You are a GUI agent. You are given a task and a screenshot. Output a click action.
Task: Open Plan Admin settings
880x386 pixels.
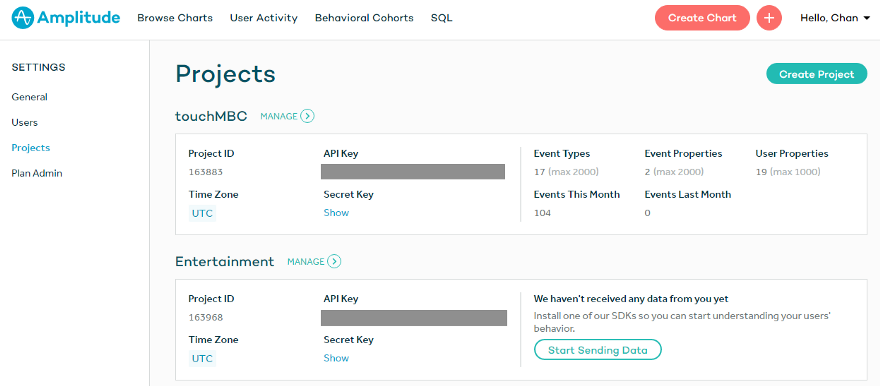point(37,173)
